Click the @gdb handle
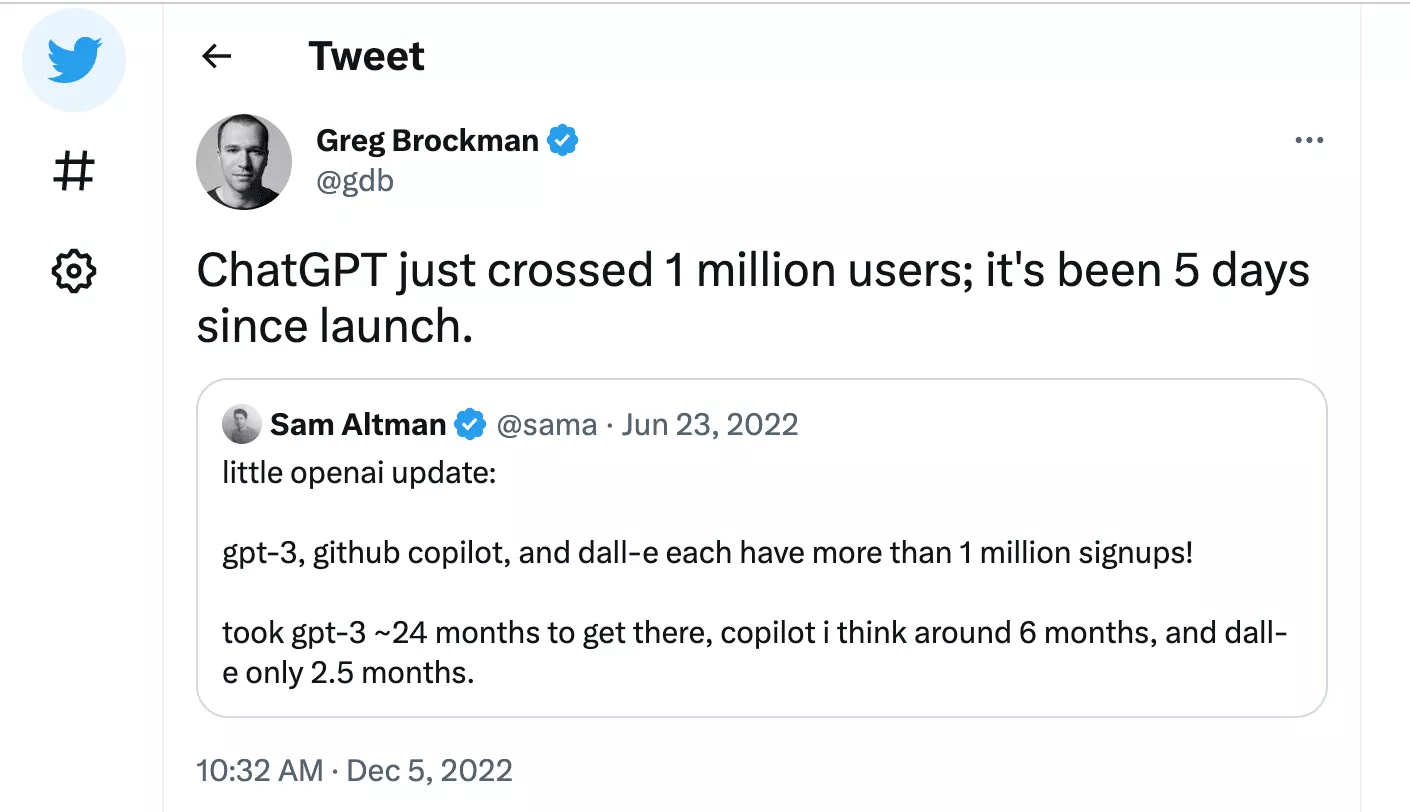Image resolution: width=1410 pixels, height=812 pixels. (355, 182)
